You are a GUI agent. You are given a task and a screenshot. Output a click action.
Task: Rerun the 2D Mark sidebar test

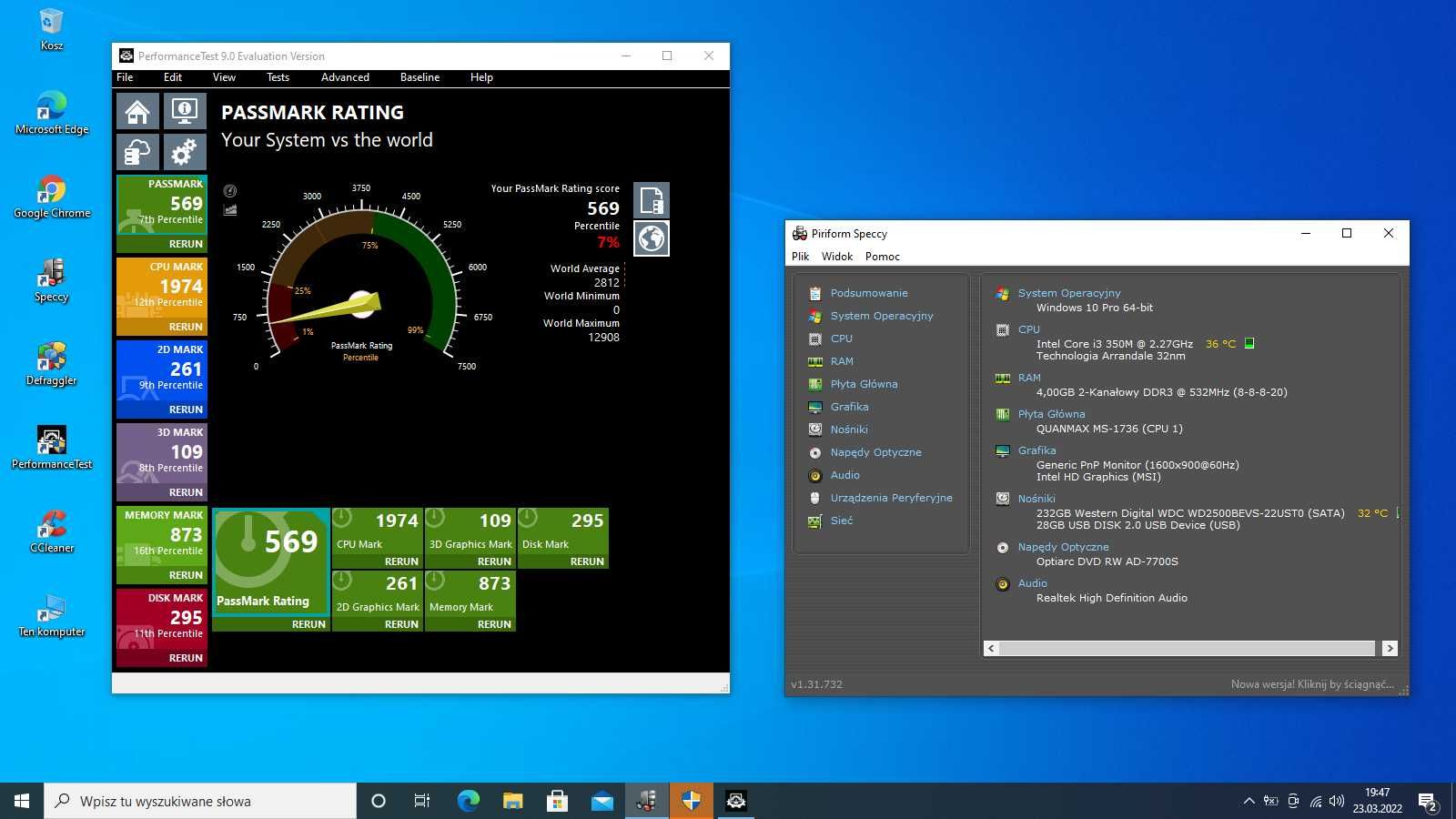[186, 409]
